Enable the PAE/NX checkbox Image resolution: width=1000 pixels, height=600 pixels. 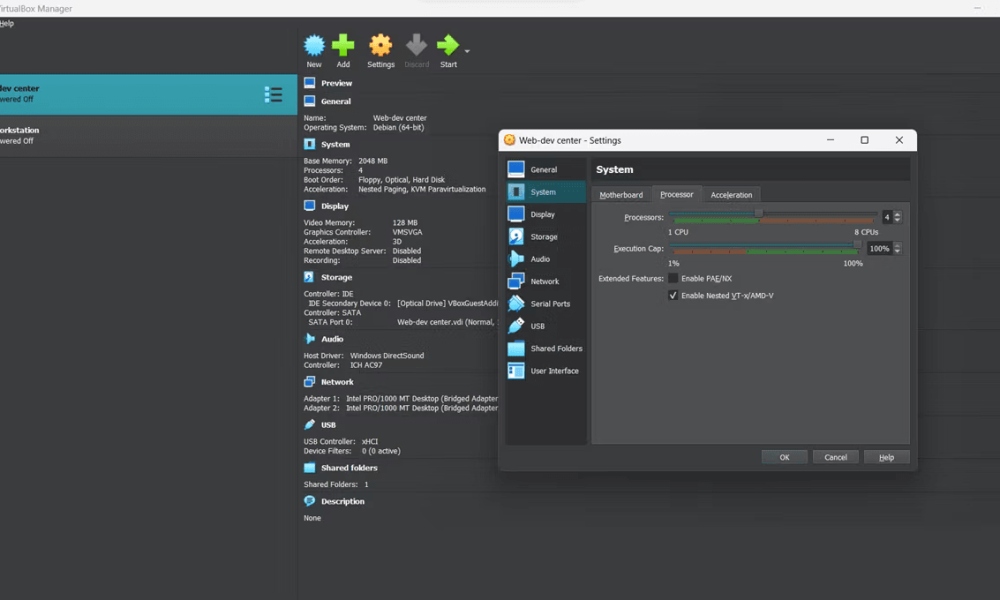point(673,279)
